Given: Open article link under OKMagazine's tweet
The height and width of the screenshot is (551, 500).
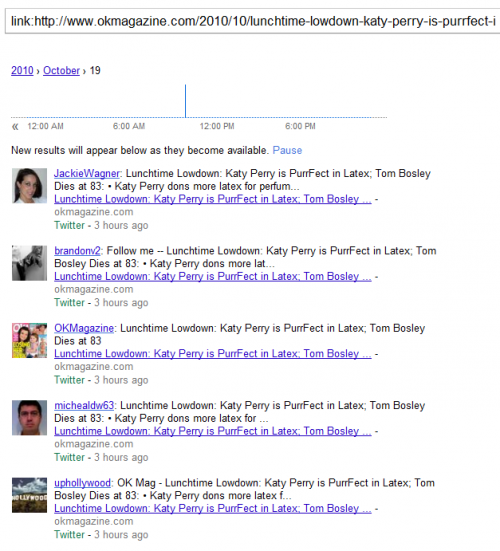Looking at the screenshot, I should point(213,354).
